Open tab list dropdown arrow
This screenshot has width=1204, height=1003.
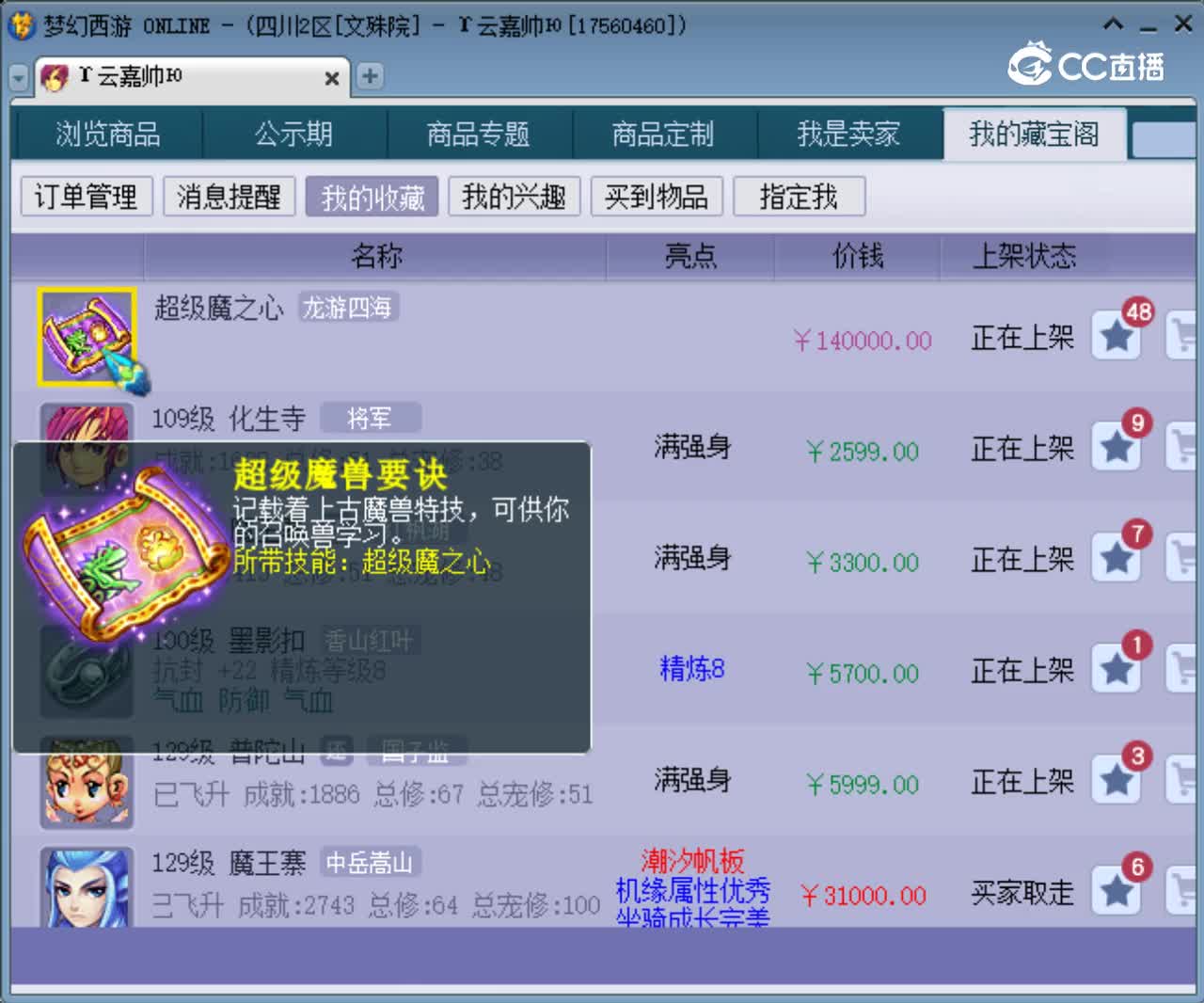coord(19,78)
